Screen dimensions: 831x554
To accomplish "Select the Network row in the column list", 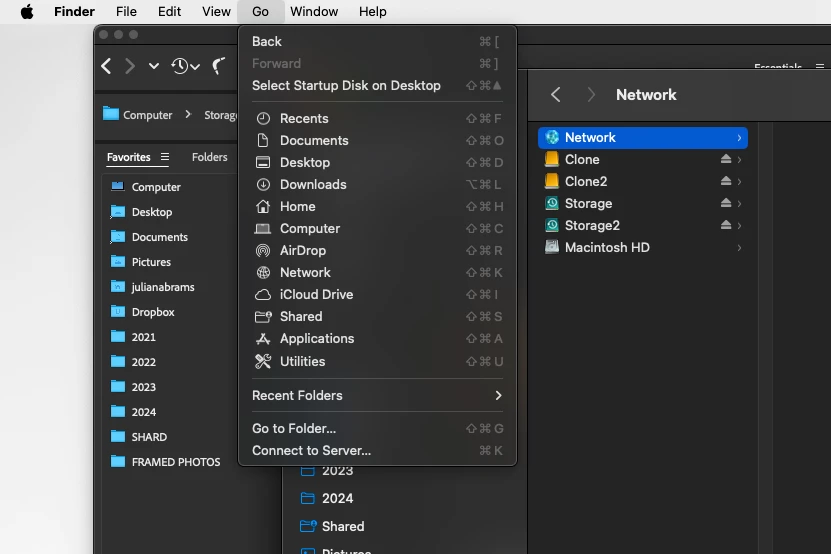I will click(642, 137).
